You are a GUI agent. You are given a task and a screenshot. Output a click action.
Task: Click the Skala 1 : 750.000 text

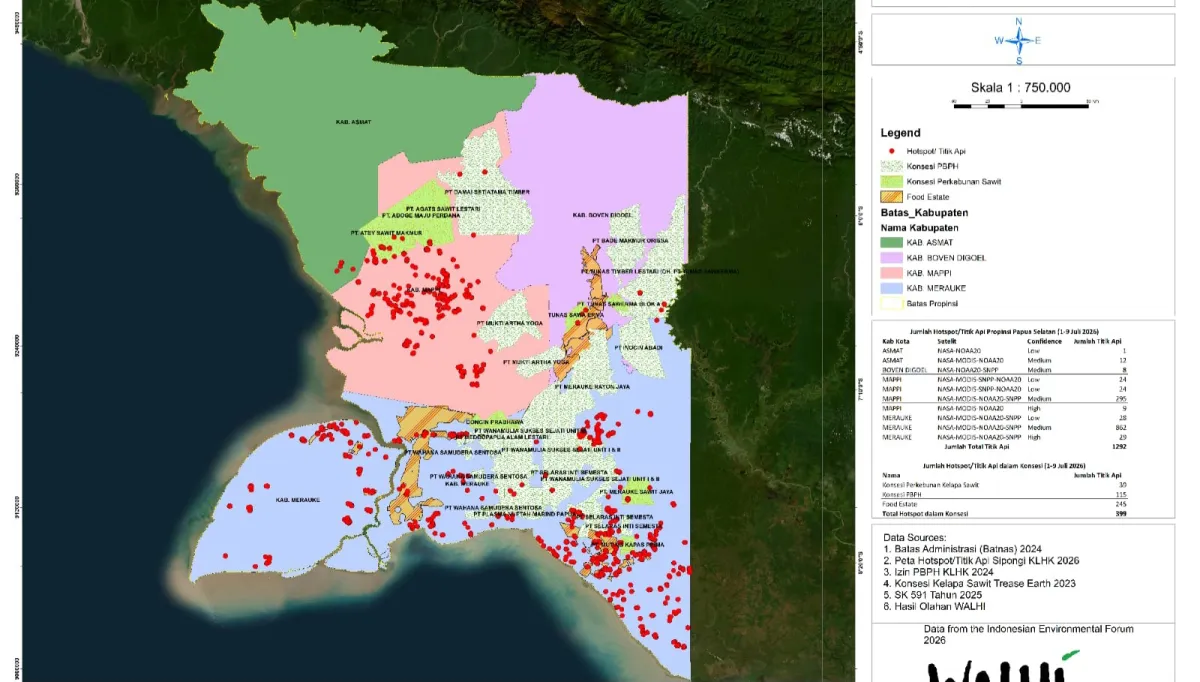tap(1020, 87)
